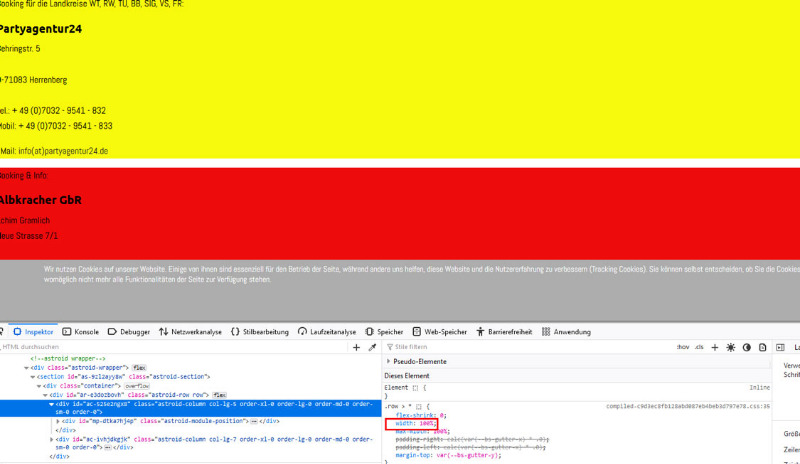This screenshot has height=464, width=800.
Task: Toggle the .cls classes panel
Action: coord(699,347)
